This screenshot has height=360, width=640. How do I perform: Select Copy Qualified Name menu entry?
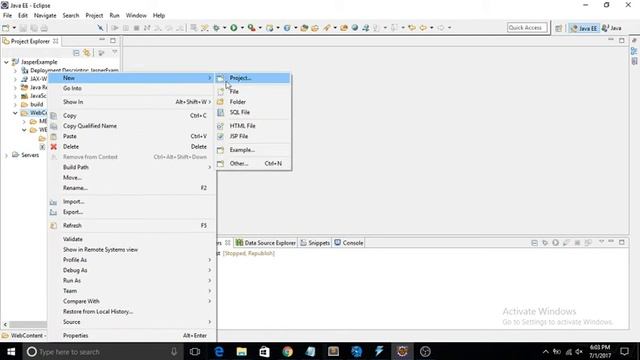point(132,126)
